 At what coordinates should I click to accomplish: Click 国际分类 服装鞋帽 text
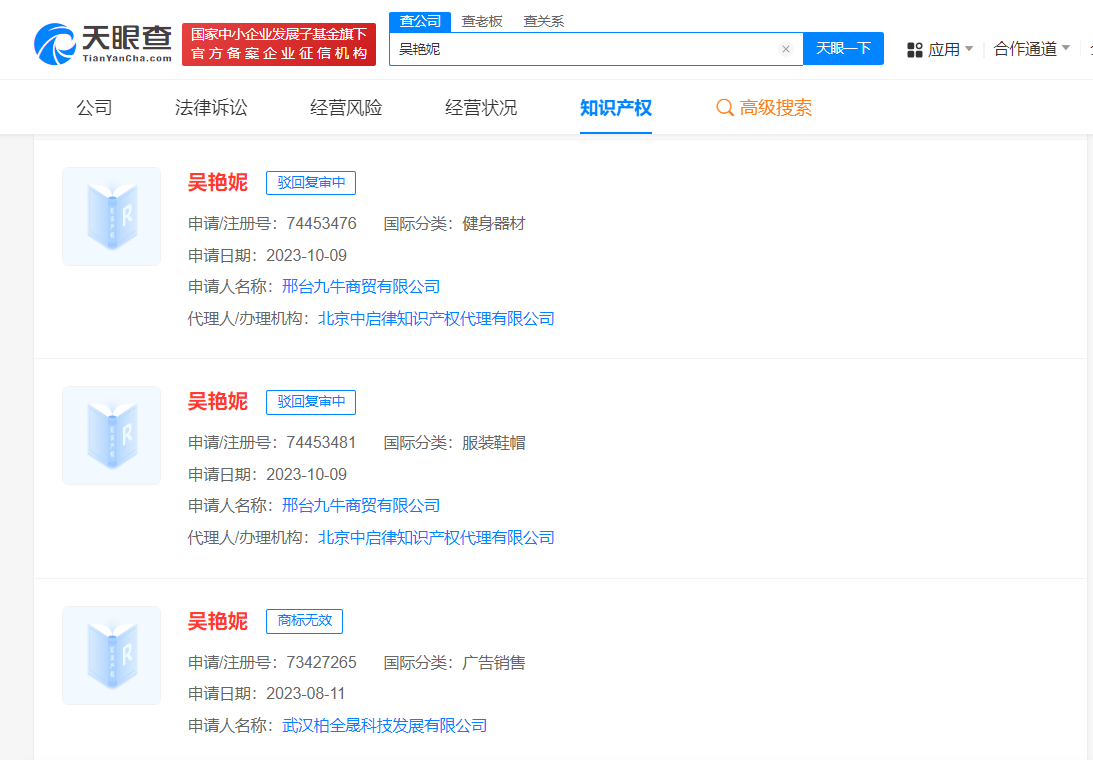494,443
